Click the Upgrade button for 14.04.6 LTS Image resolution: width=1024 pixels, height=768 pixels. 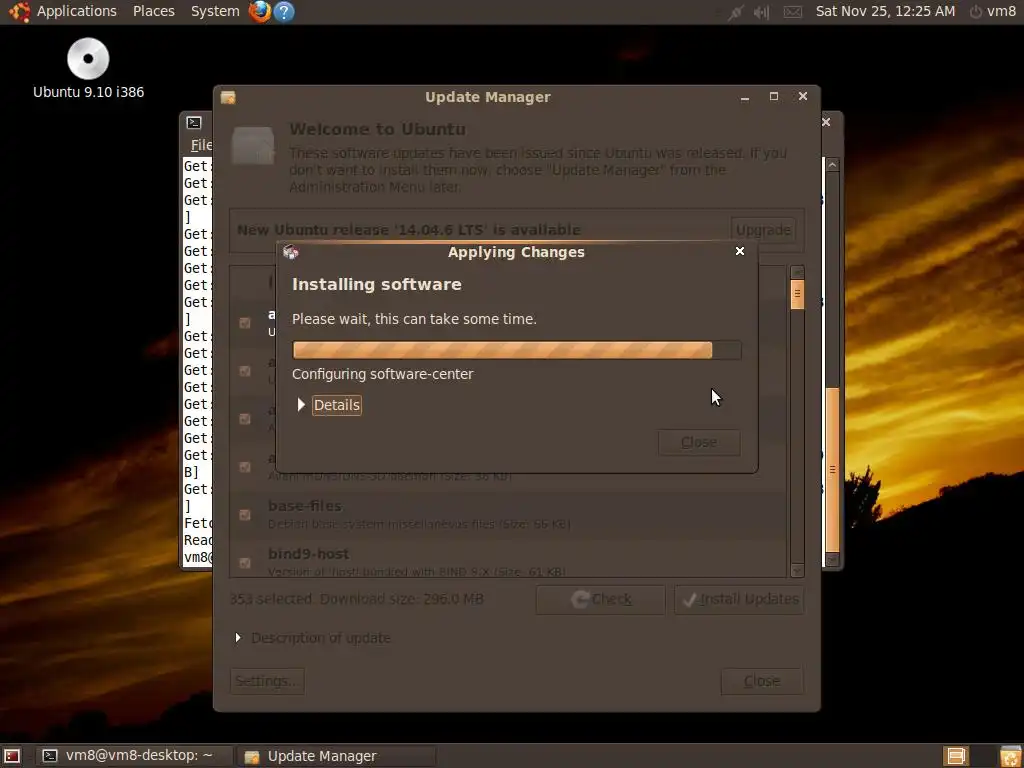point(763,230)
